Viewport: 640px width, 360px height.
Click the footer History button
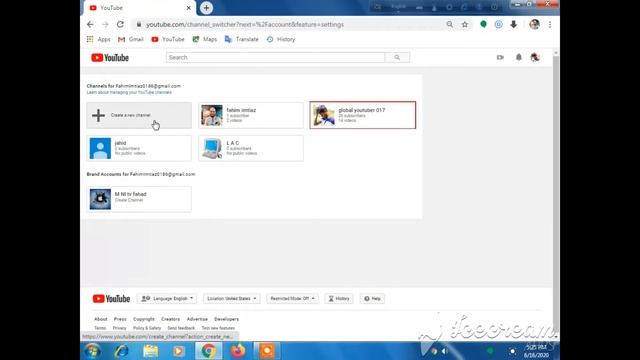pos(339,298)
